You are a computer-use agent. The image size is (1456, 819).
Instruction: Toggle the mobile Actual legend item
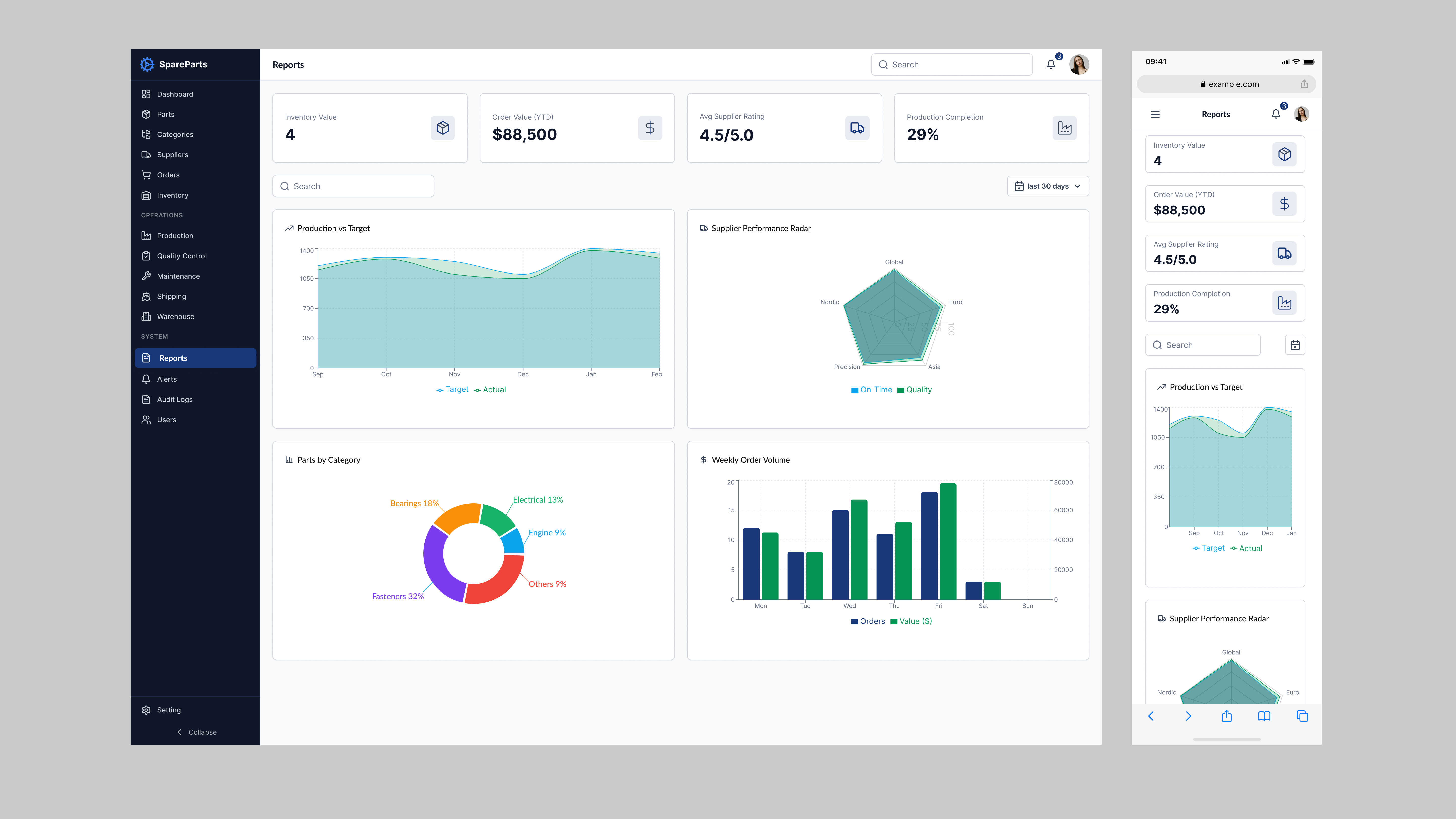click(1246, 548)
